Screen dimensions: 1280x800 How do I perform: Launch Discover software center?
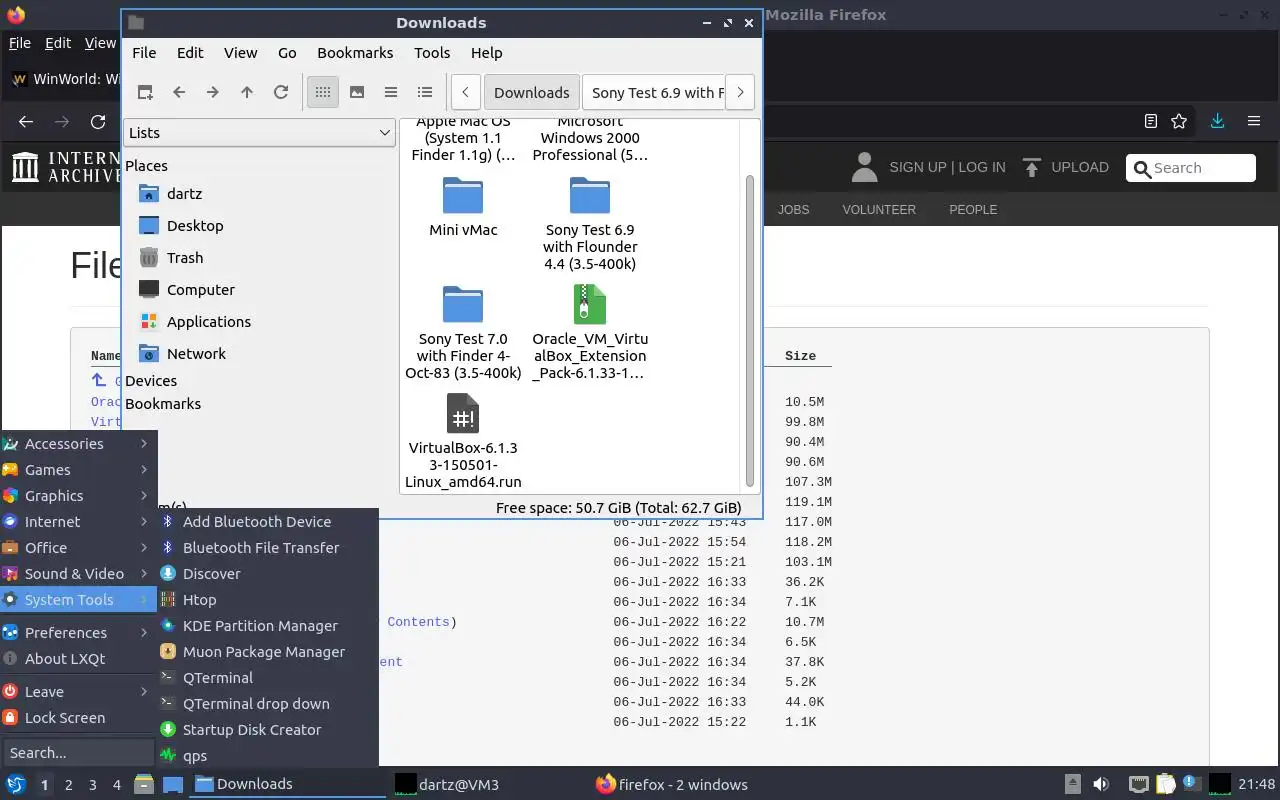[x=267, y=573]
